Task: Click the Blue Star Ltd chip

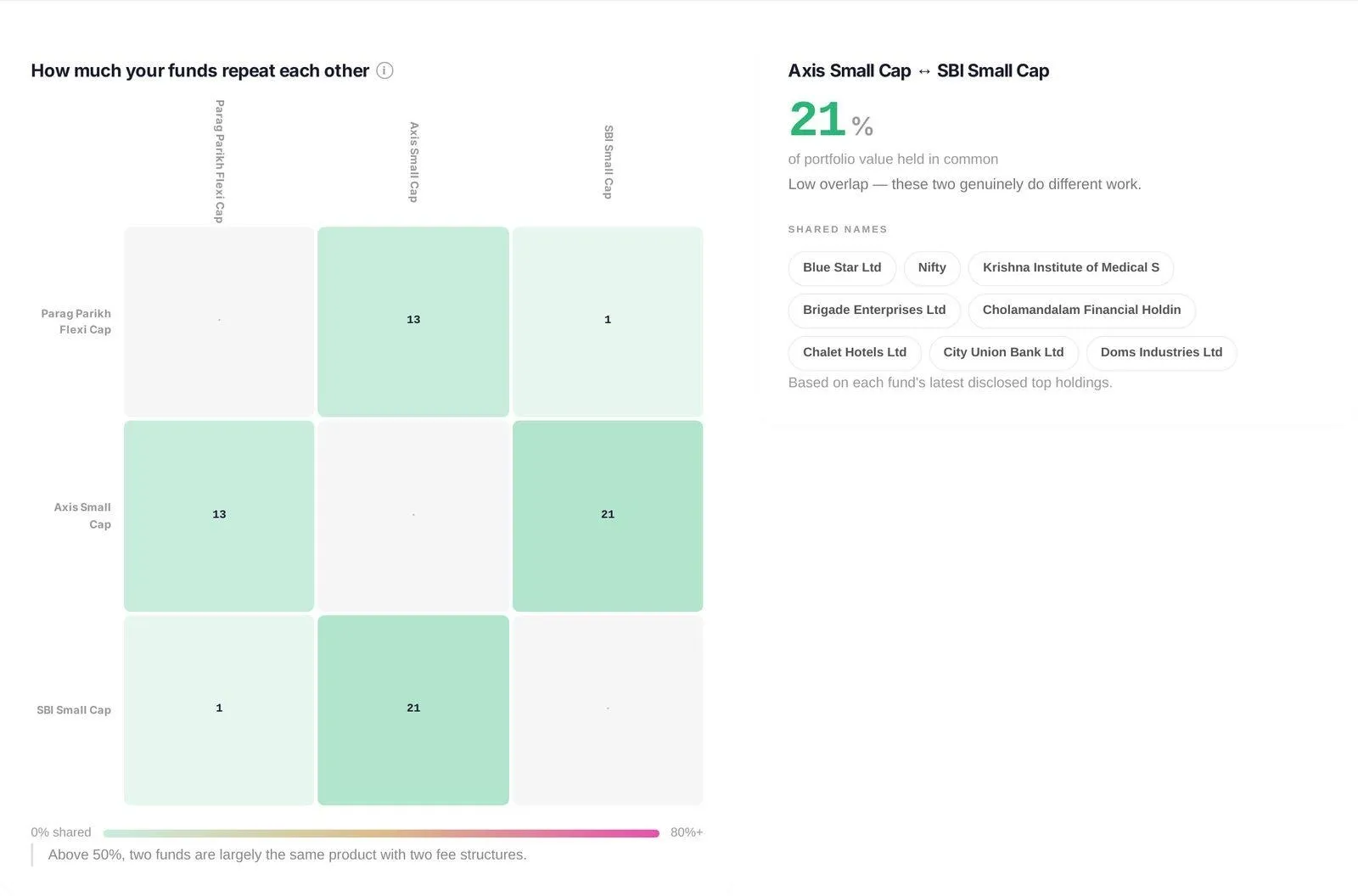Action: (x=842, y=267)
